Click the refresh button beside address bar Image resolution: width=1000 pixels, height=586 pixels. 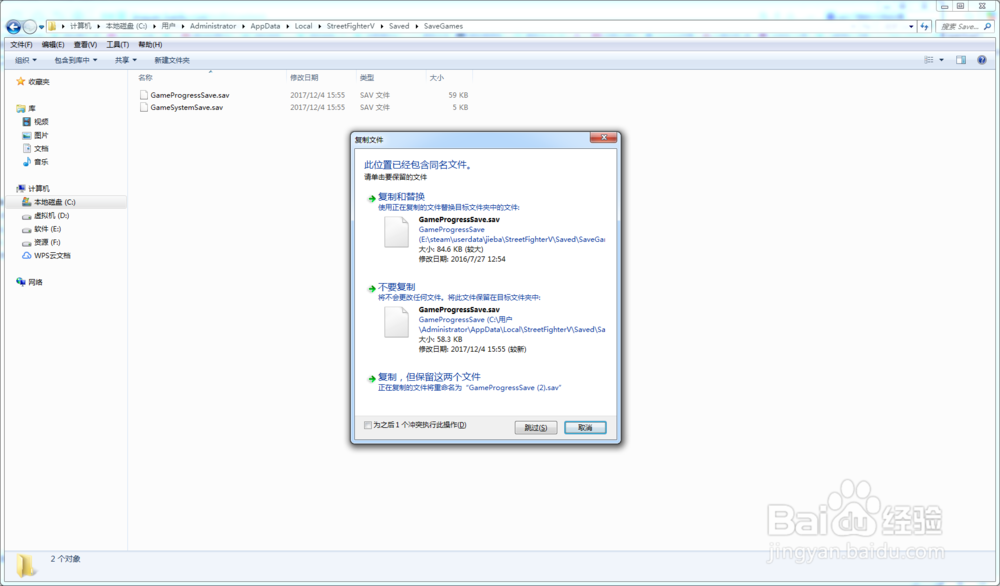(924, 26)
